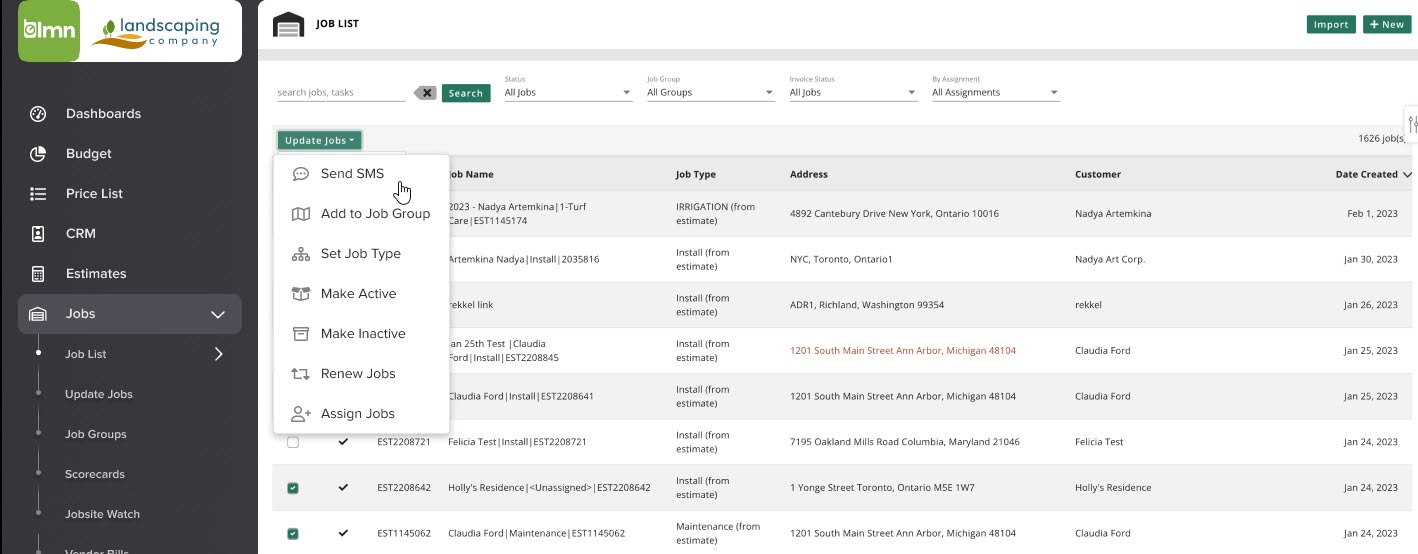Click the Price List icon in sidebar

click(38, 194)
